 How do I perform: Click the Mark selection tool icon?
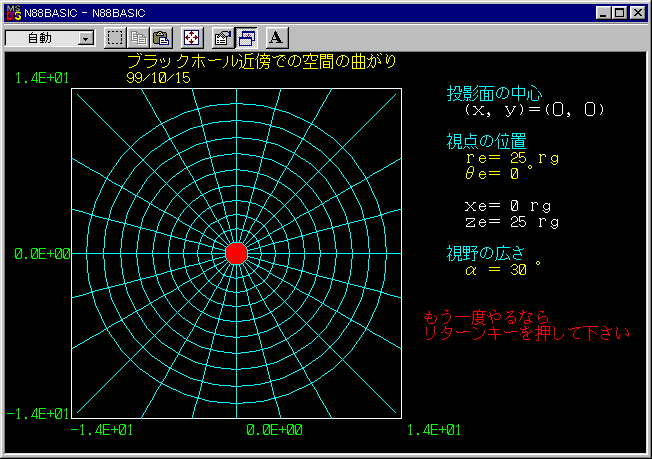pyautogui.click(x=115, y=38)
